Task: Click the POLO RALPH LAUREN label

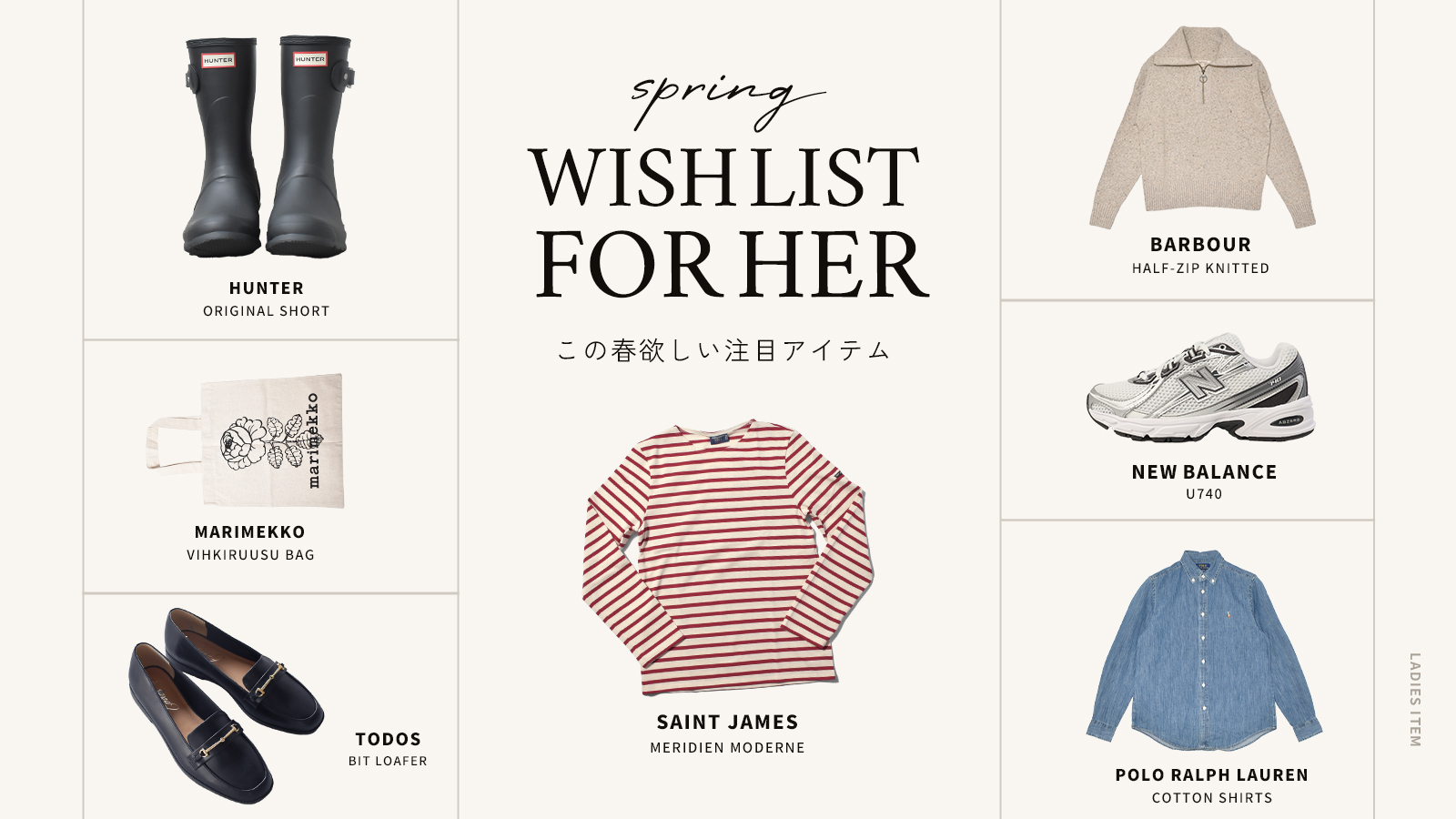Action: (x=1212, y=775)
